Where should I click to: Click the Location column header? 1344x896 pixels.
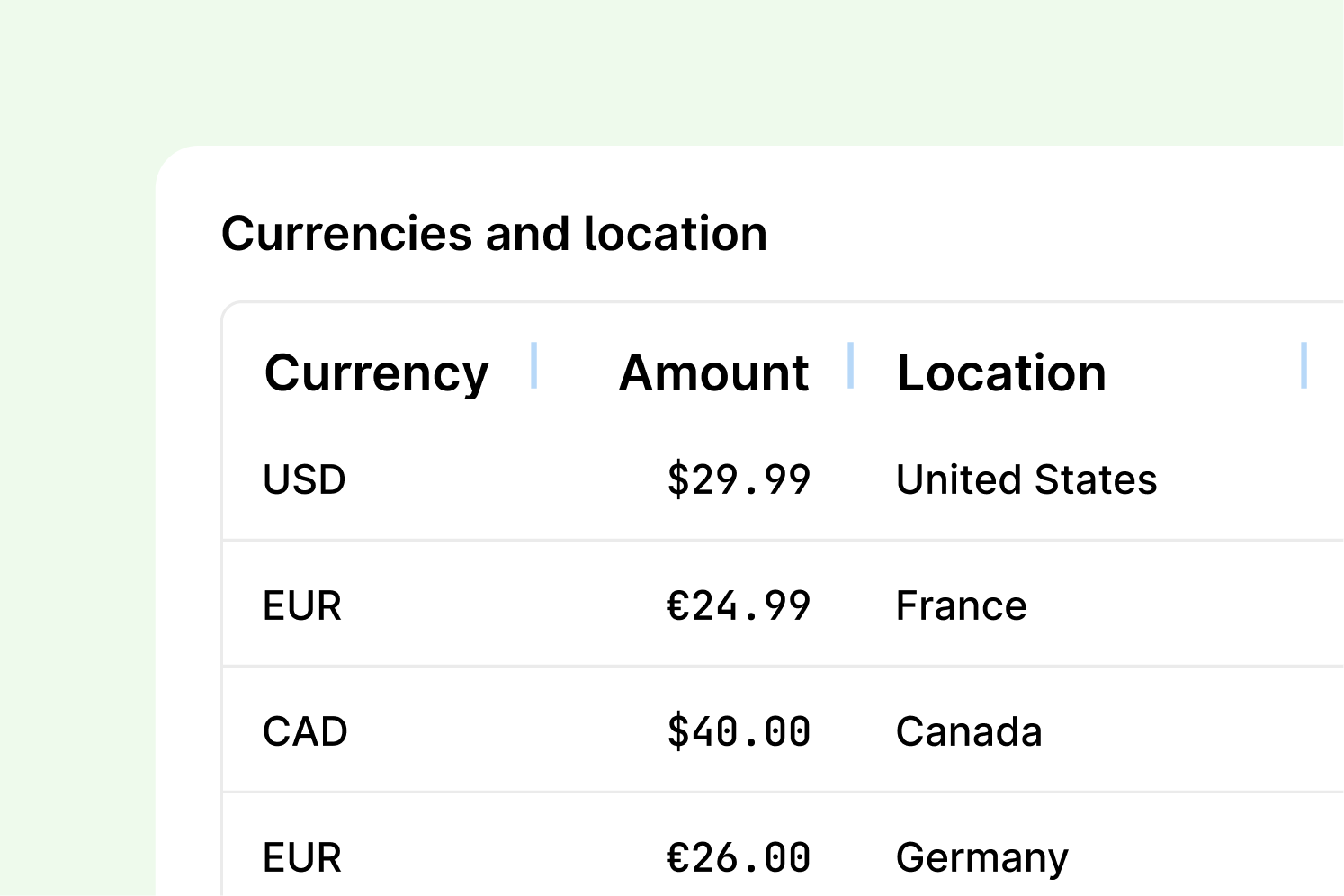tap(1001, 372)
